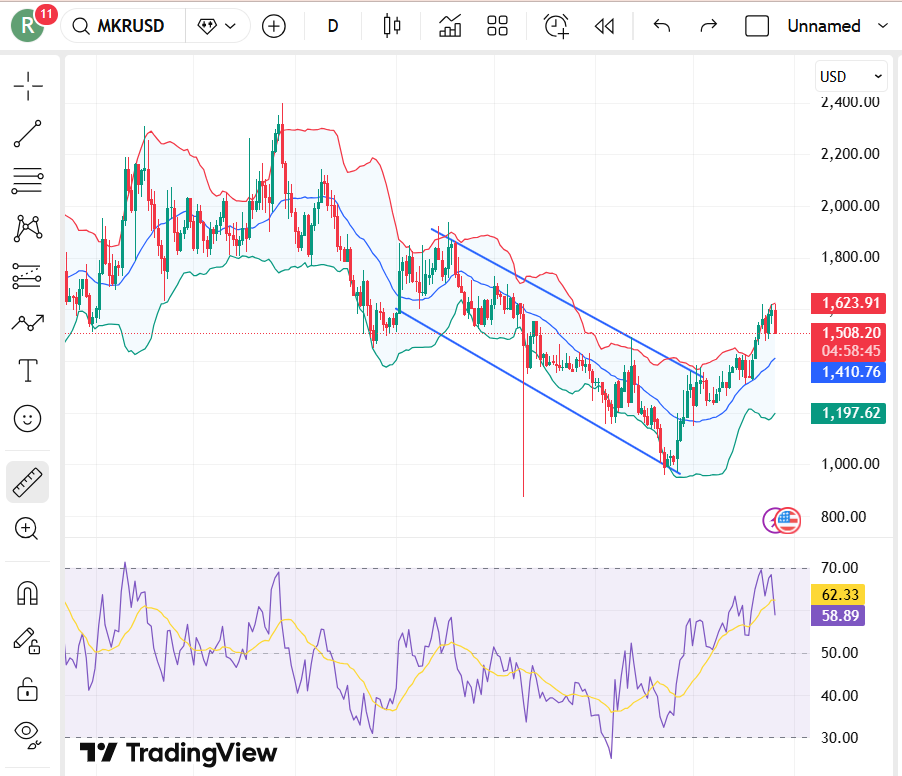Activate the Zoom In tool

(28, 529)
